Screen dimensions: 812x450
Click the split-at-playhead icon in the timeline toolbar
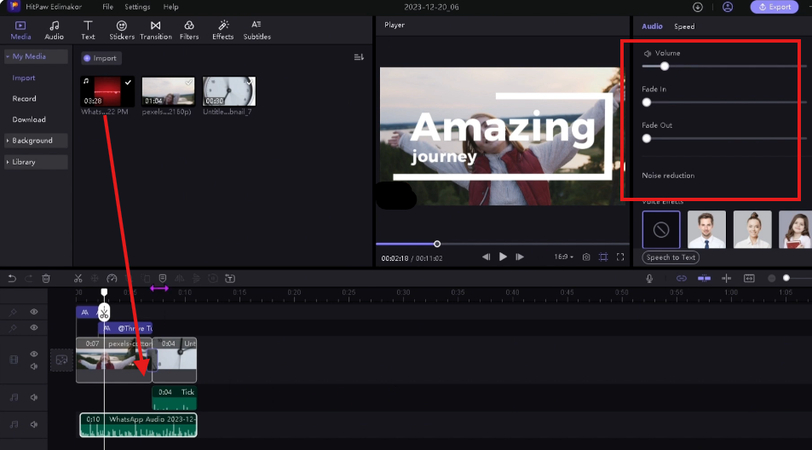tap(727, 279)
